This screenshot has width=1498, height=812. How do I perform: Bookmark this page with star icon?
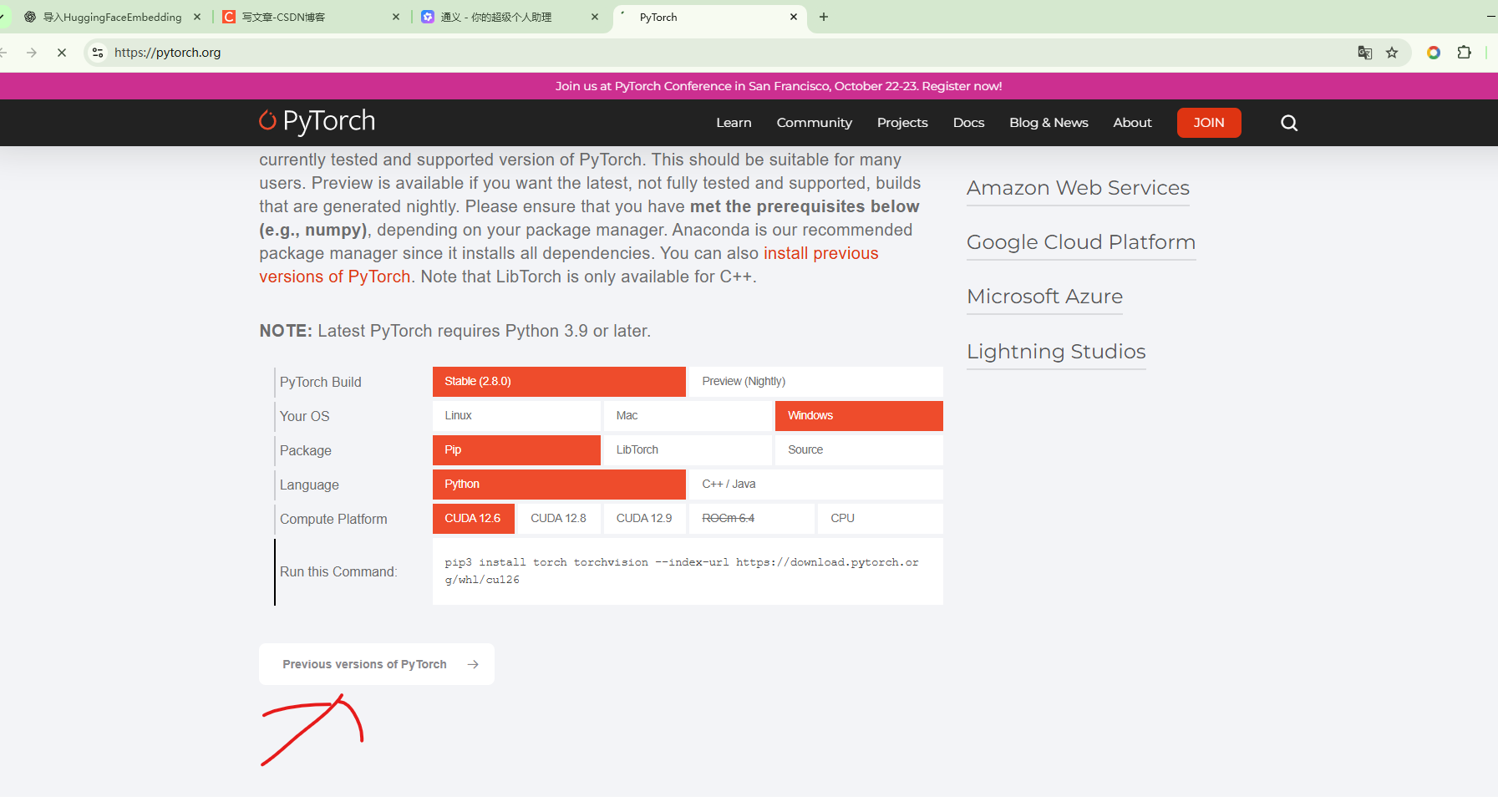point(1392,53)
